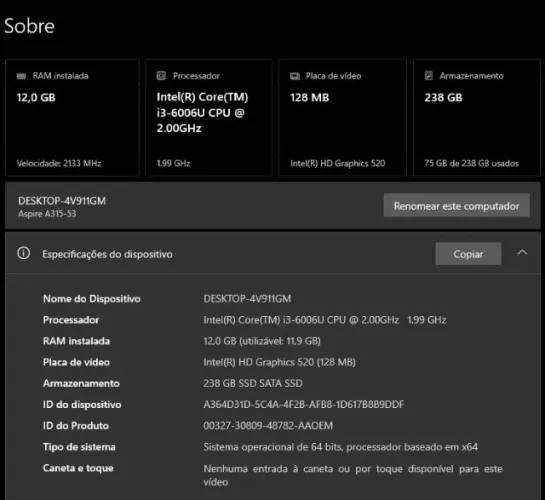
Task: Click the Armazenamento drive icon
Action: click(429, 76)
